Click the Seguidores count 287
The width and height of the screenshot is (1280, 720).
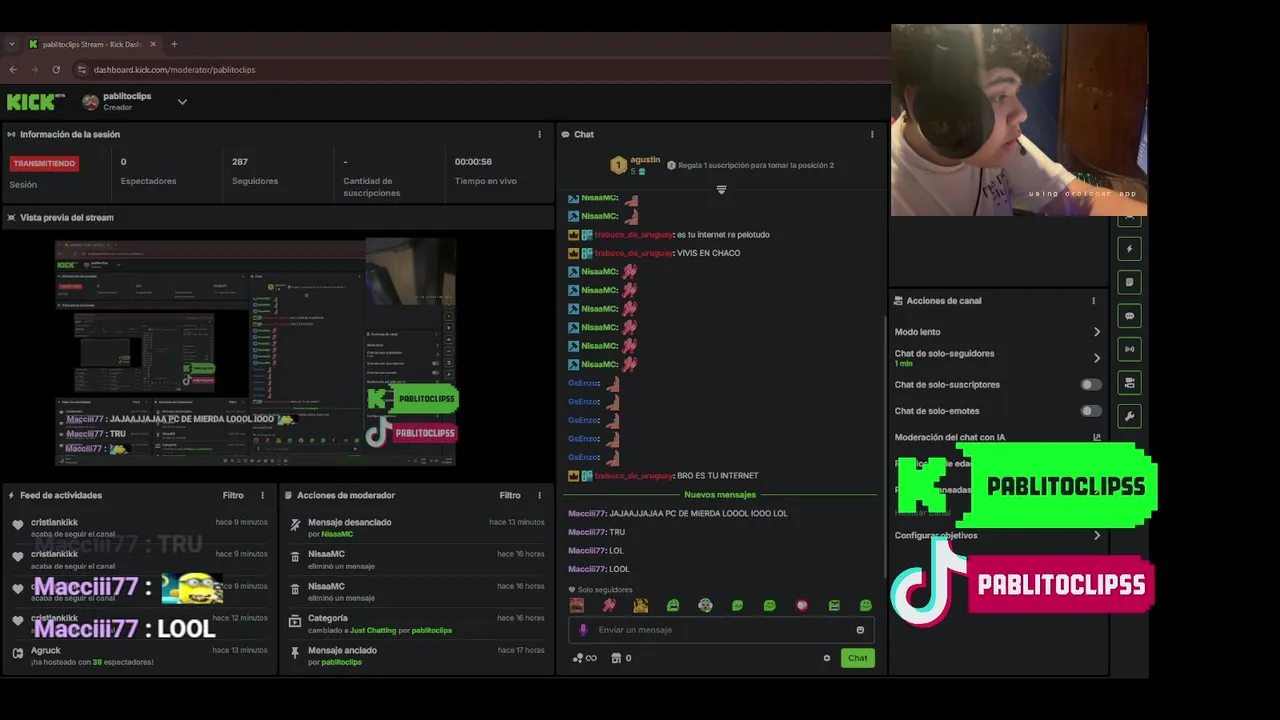[240, 162]
